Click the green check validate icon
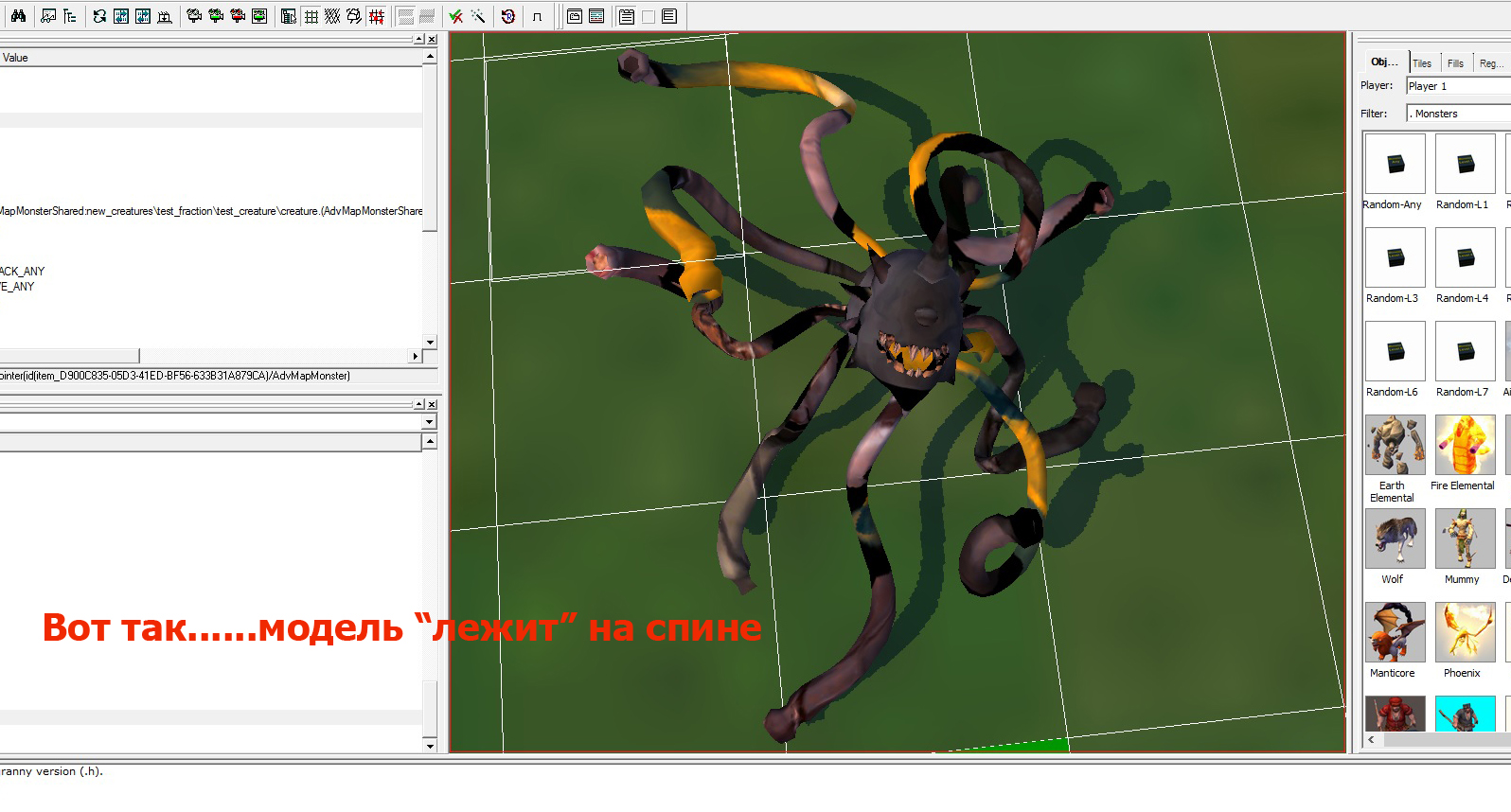This screenshot has height=812, width=1511. [455, 16]
